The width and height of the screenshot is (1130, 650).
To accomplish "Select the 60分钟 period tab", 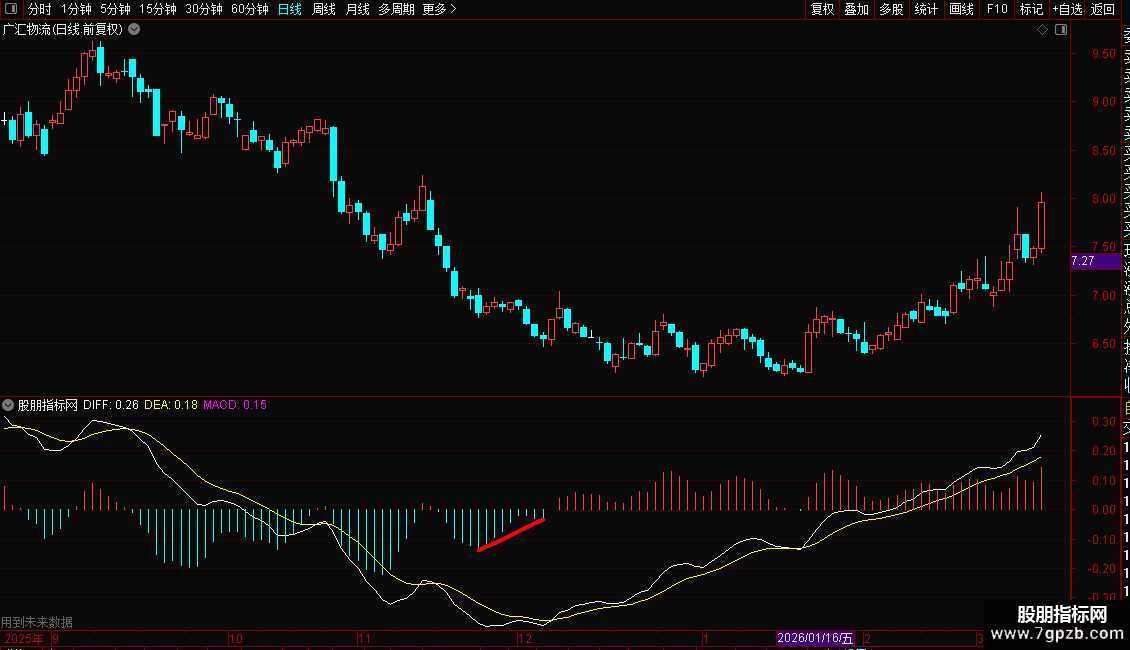I will (249, 9).
